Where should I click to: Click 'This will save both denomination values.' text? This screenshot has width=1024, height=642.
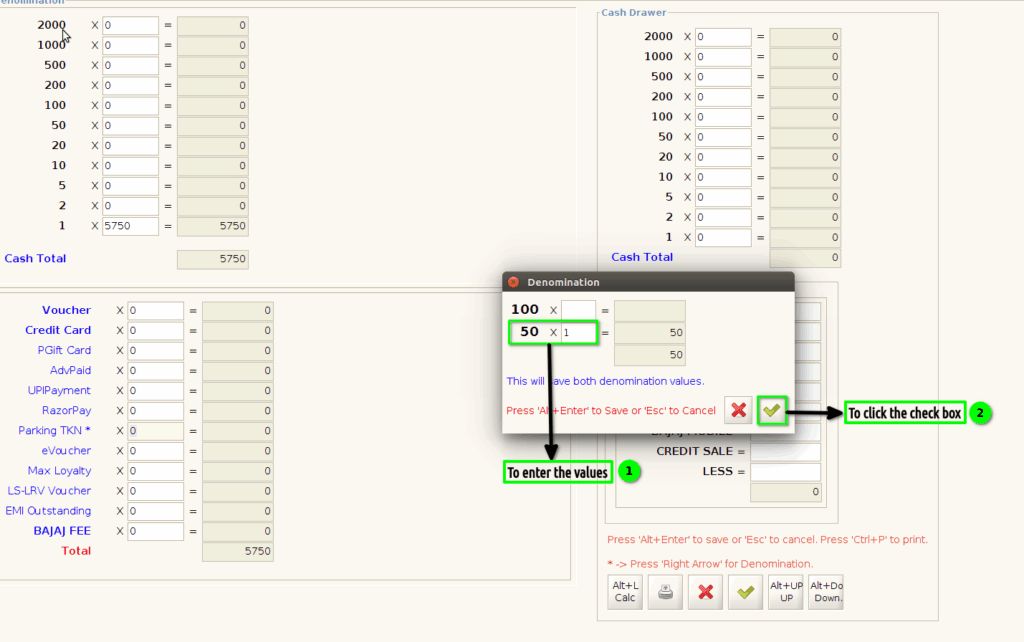click(x=605, y=381)
